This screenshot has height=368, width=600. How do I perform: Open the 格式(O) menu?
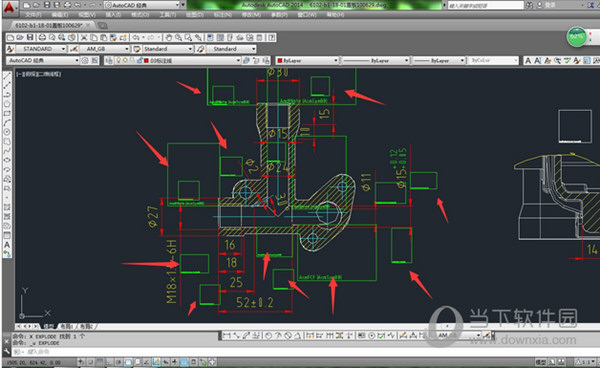point(140,15)
